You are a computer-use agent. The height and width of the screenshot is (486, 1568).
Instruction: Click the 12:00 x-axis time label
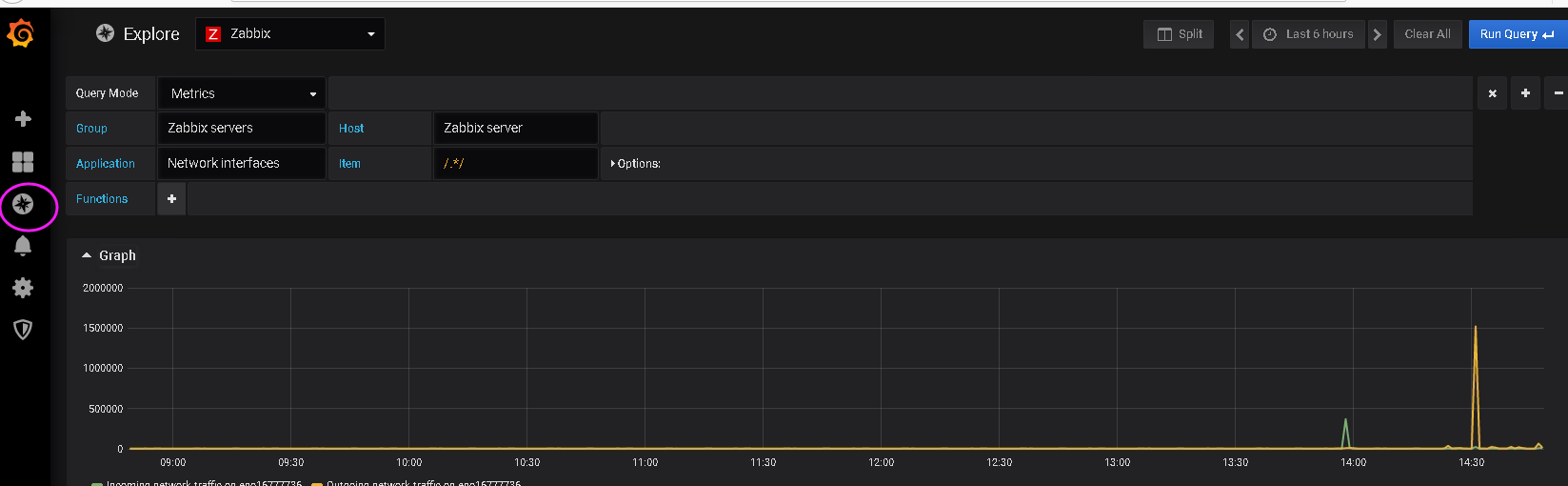(x=882, y=462)
